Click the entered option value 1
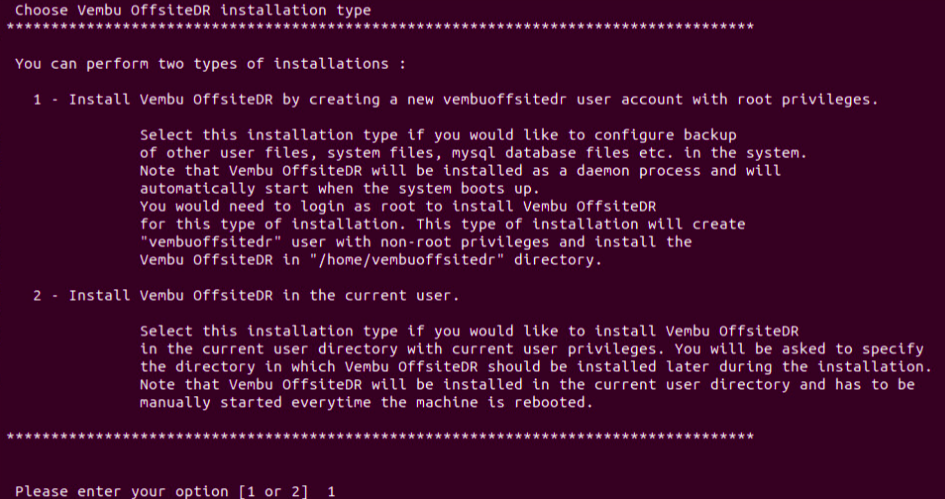The height and width of the screenshot is (499, 945). click(x=331, y=491)
